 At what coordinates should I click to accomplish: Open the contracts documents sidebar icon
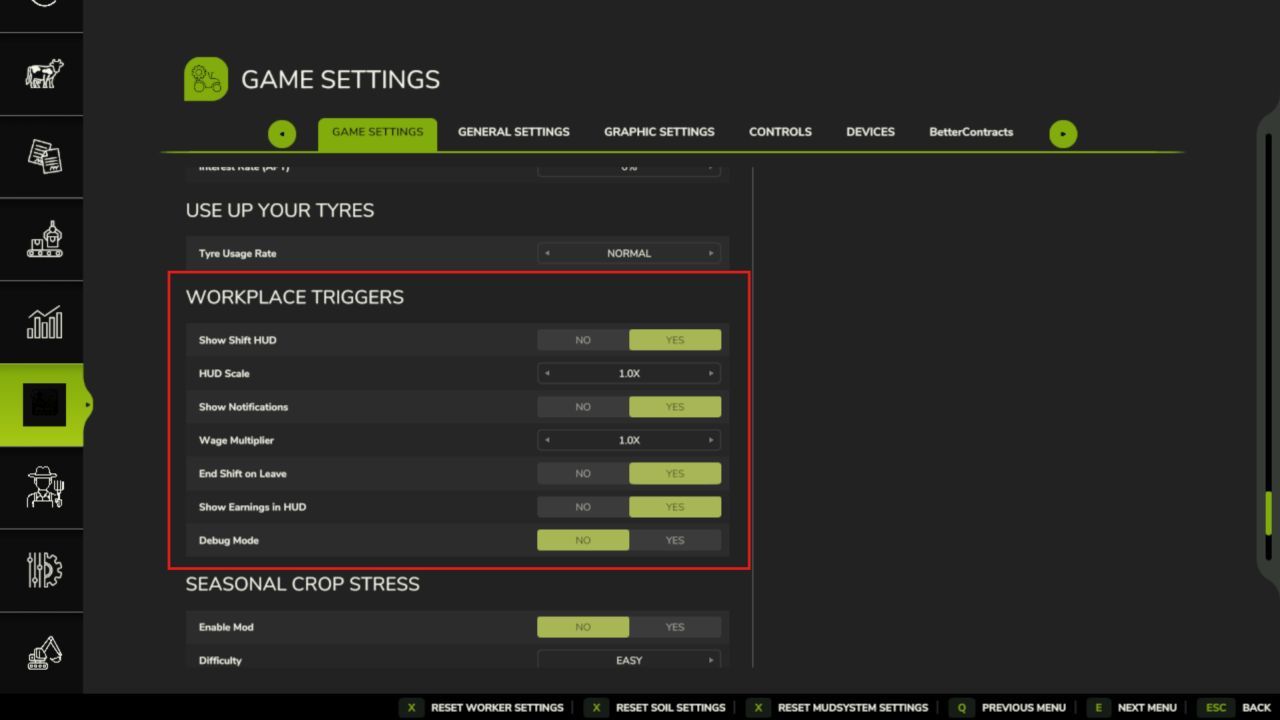43,157
